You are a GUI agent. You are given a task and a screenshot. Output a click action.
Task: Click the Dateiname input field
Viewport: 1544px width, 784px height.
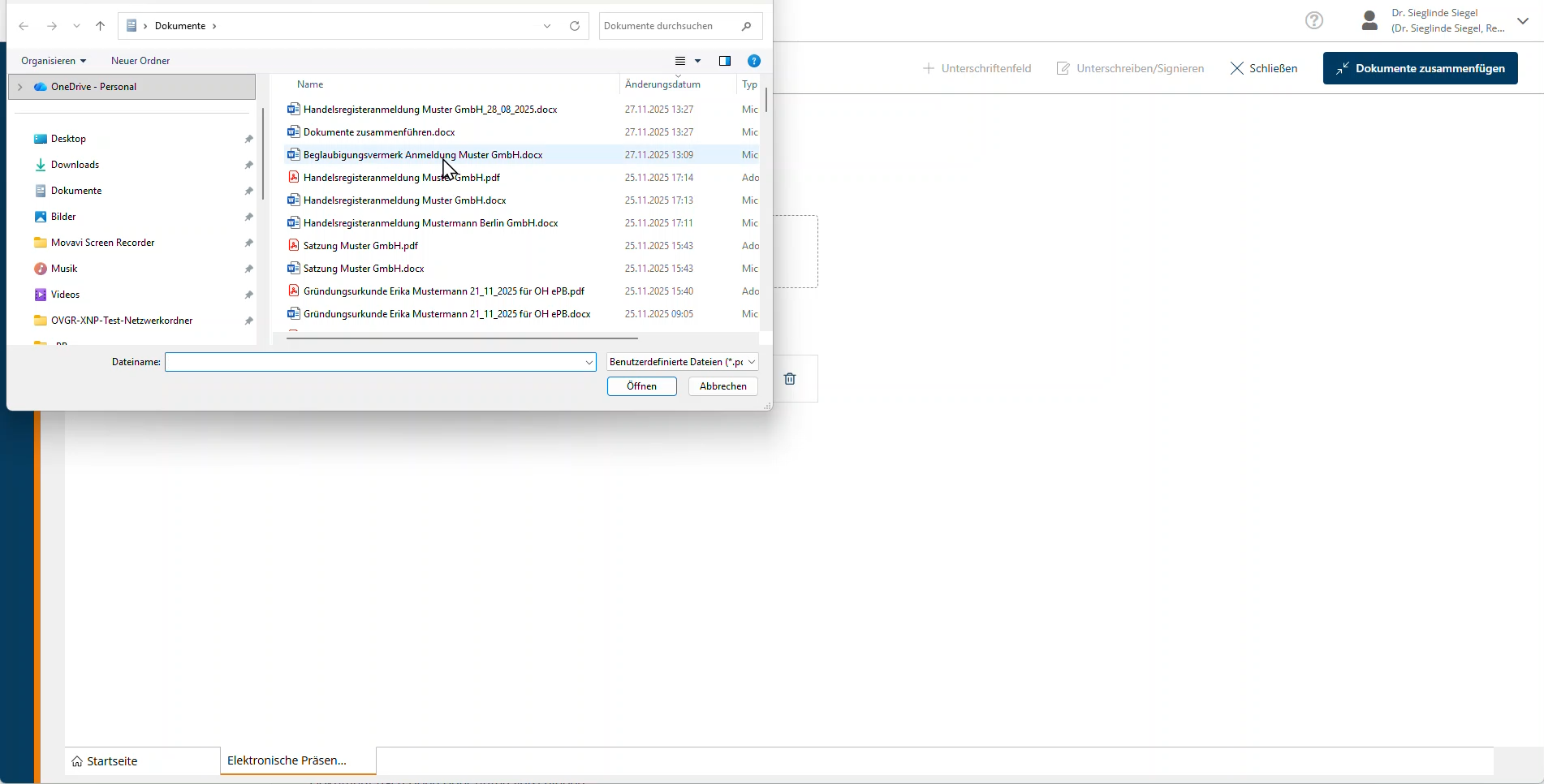tap(373, 362)
